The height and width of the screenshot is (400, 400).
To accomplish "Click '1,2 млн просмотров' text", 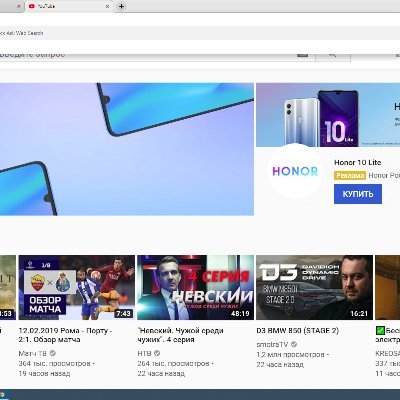I will click(x=291, y=354).
